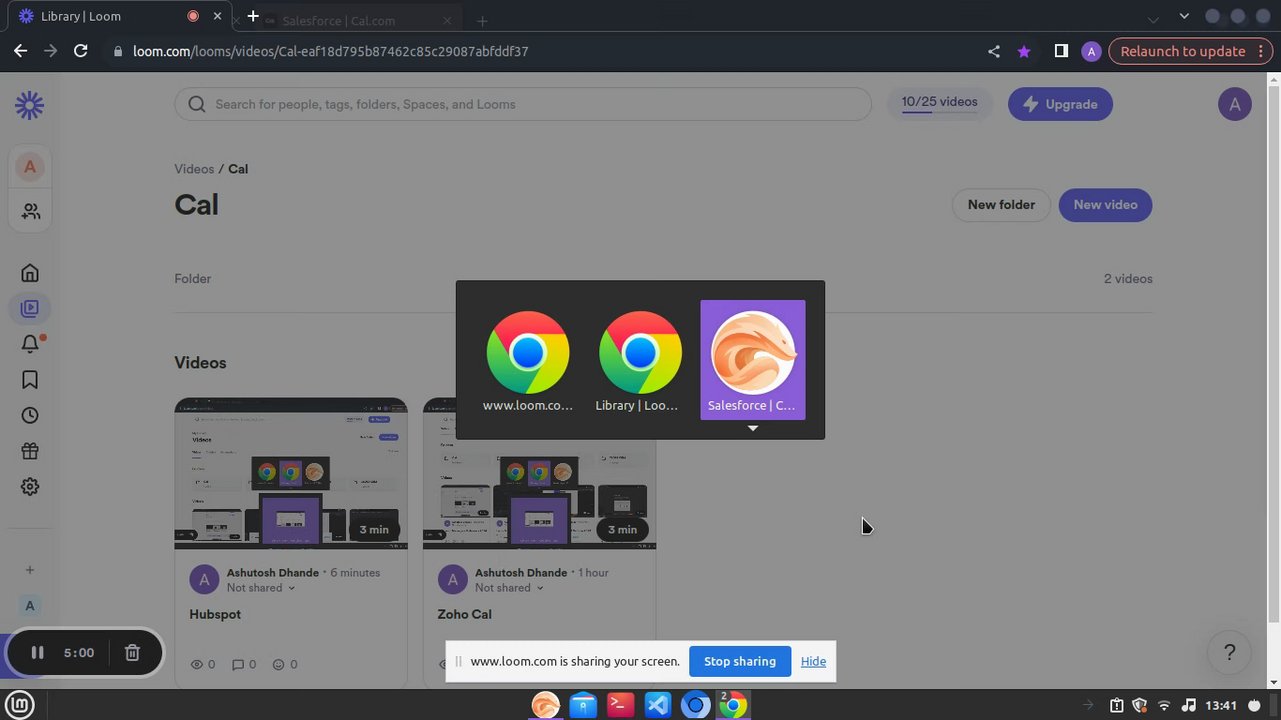Click the Ashutosh Dhande name on the Hubspot card

click(273, 573)
